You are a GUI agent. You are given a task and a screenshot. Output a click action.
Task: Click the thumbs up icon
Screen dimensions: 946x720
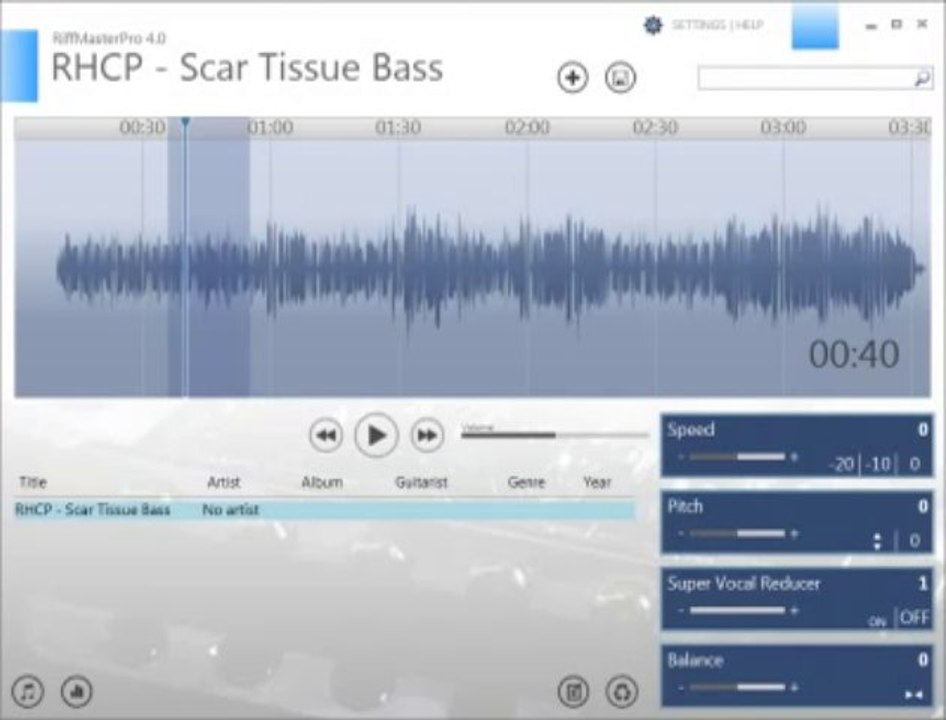[x=77, y=691]
